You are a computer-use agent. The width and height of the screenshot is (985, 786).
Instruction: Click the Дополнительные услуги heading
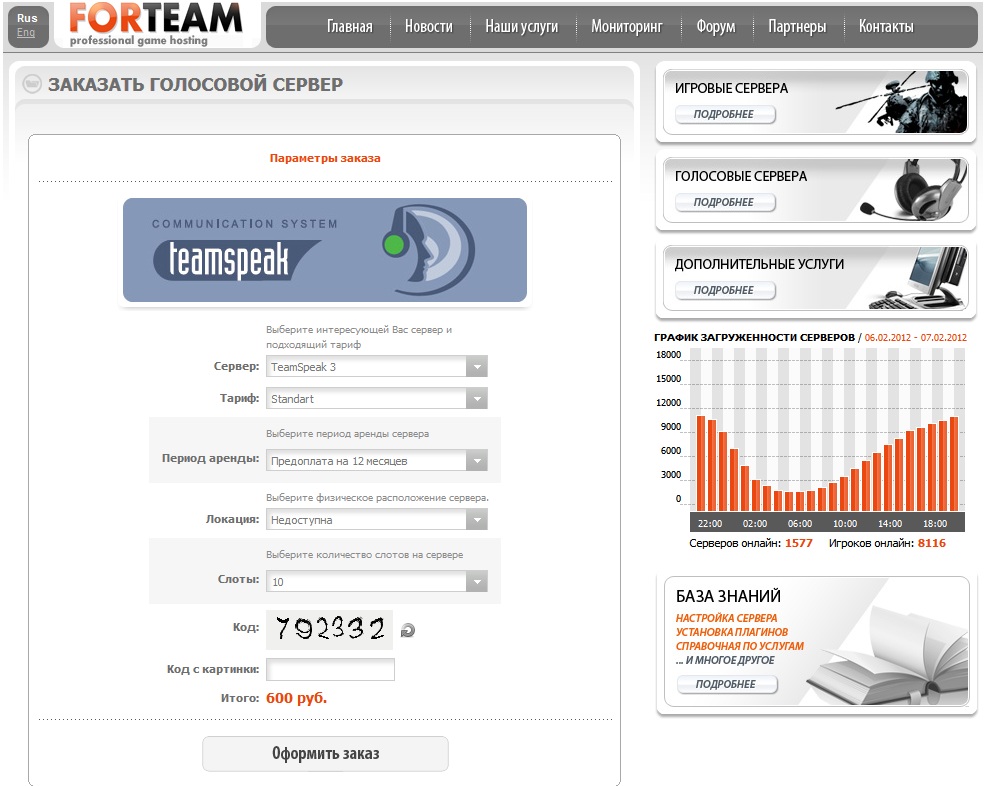coord(759,265)
